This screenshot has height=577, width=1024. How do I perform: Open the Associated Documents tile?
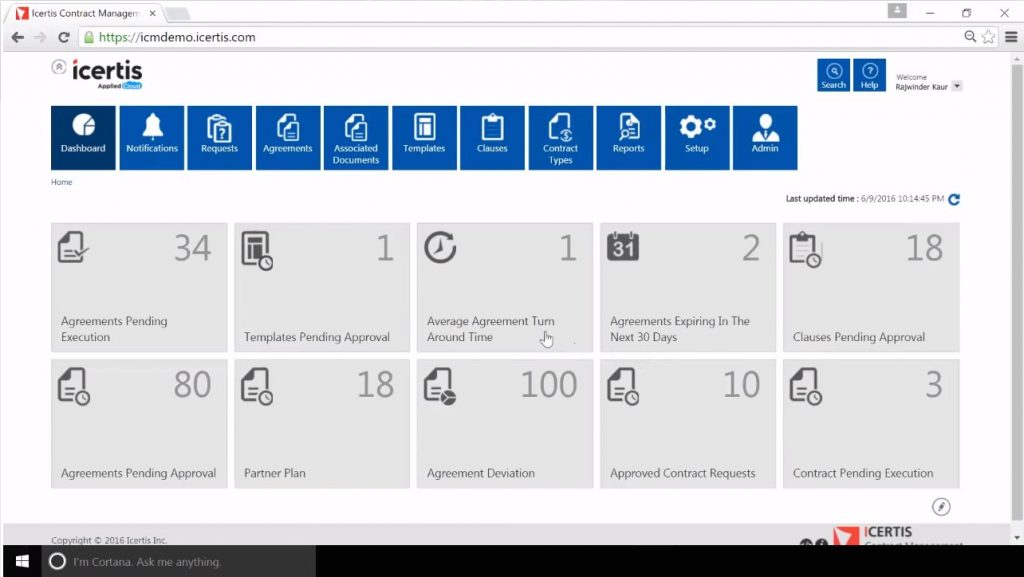[356, 137]
